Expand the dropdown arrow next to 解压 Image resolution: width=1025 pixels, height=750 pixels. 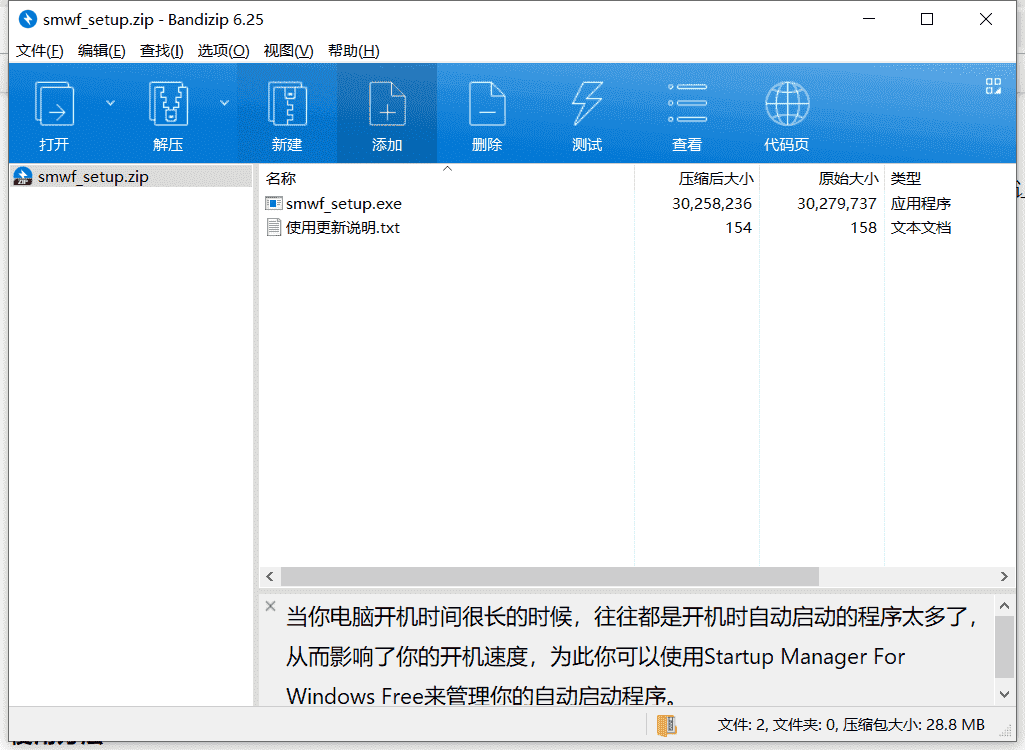[224, 103]
